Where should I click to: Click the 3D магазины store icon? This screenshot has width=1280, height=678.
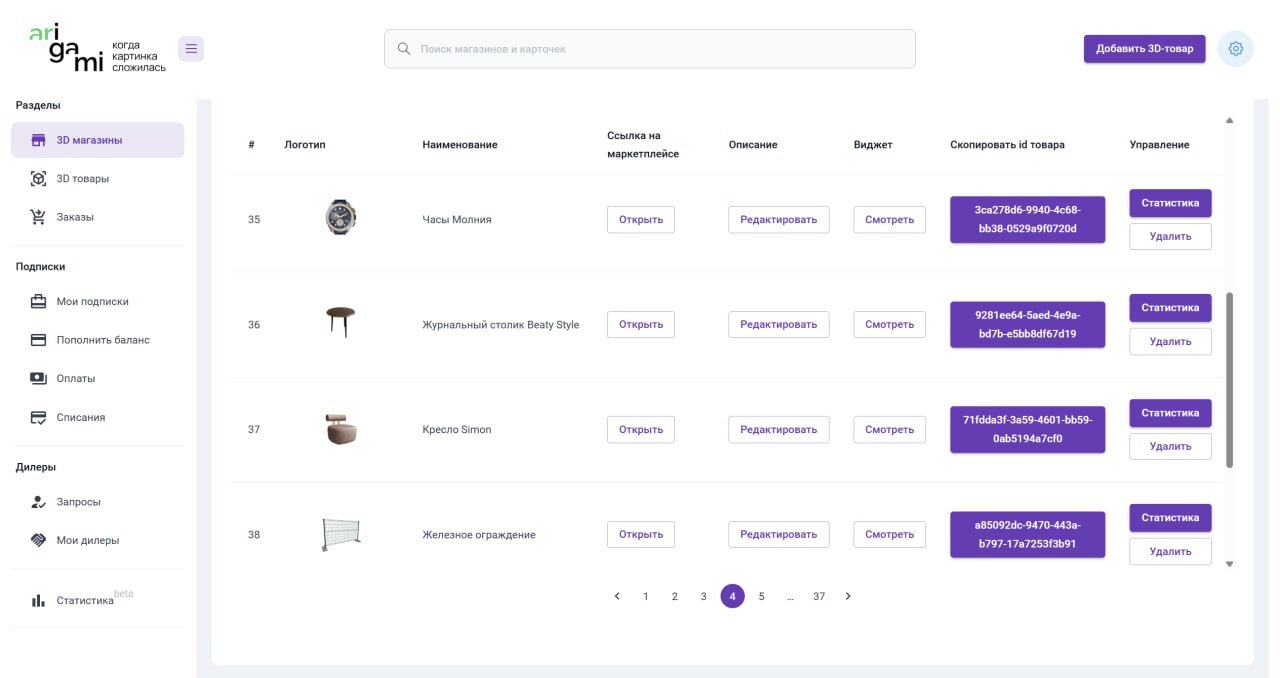click(39, 140)
